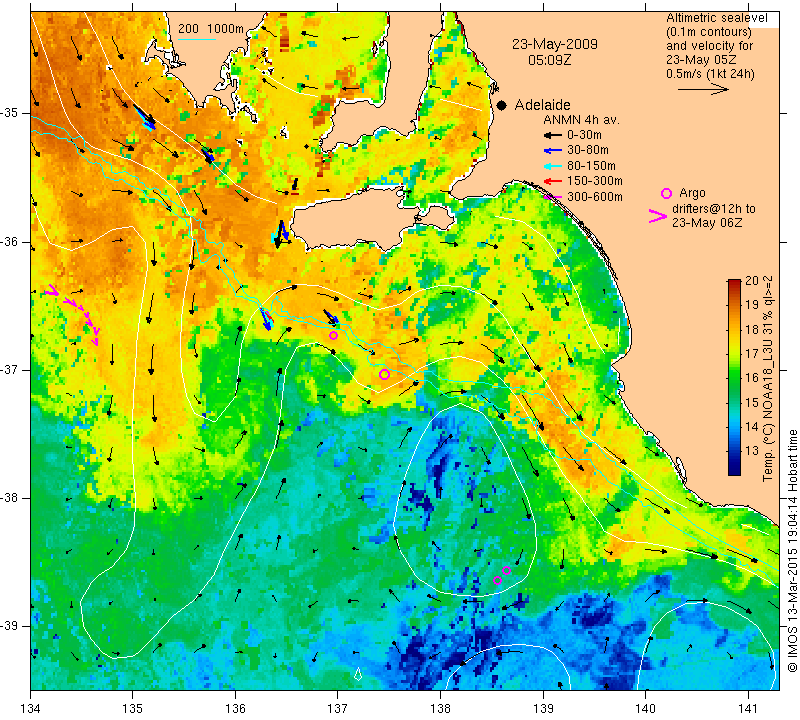Click the colorbar label '20'

click(752, 281)
